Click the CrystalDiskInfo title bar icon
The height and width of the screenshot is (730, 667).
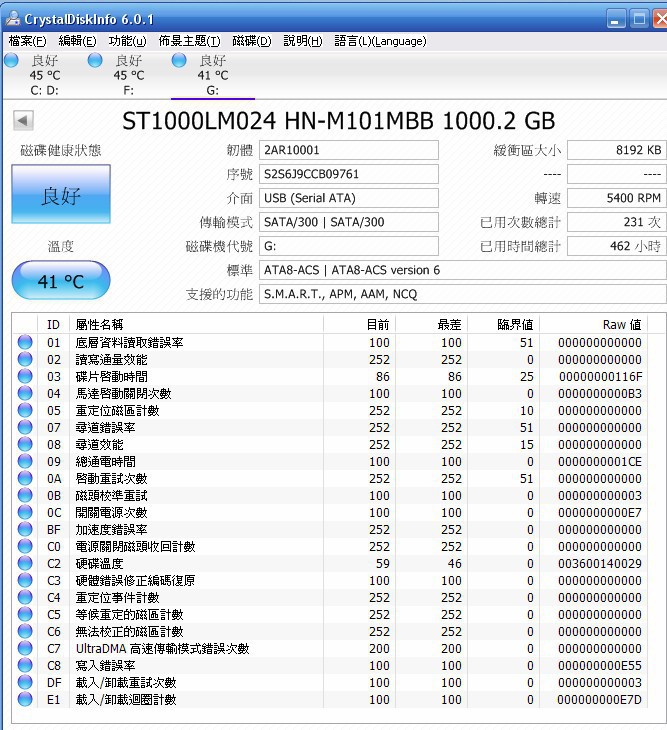[12, 19]
